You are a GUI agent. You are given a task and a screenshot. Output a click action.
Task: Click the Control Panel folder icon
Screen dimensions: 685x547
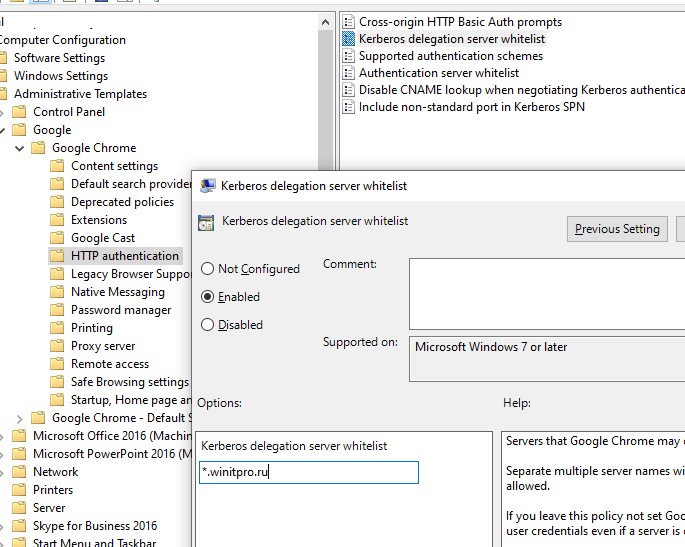click(19, 112)
